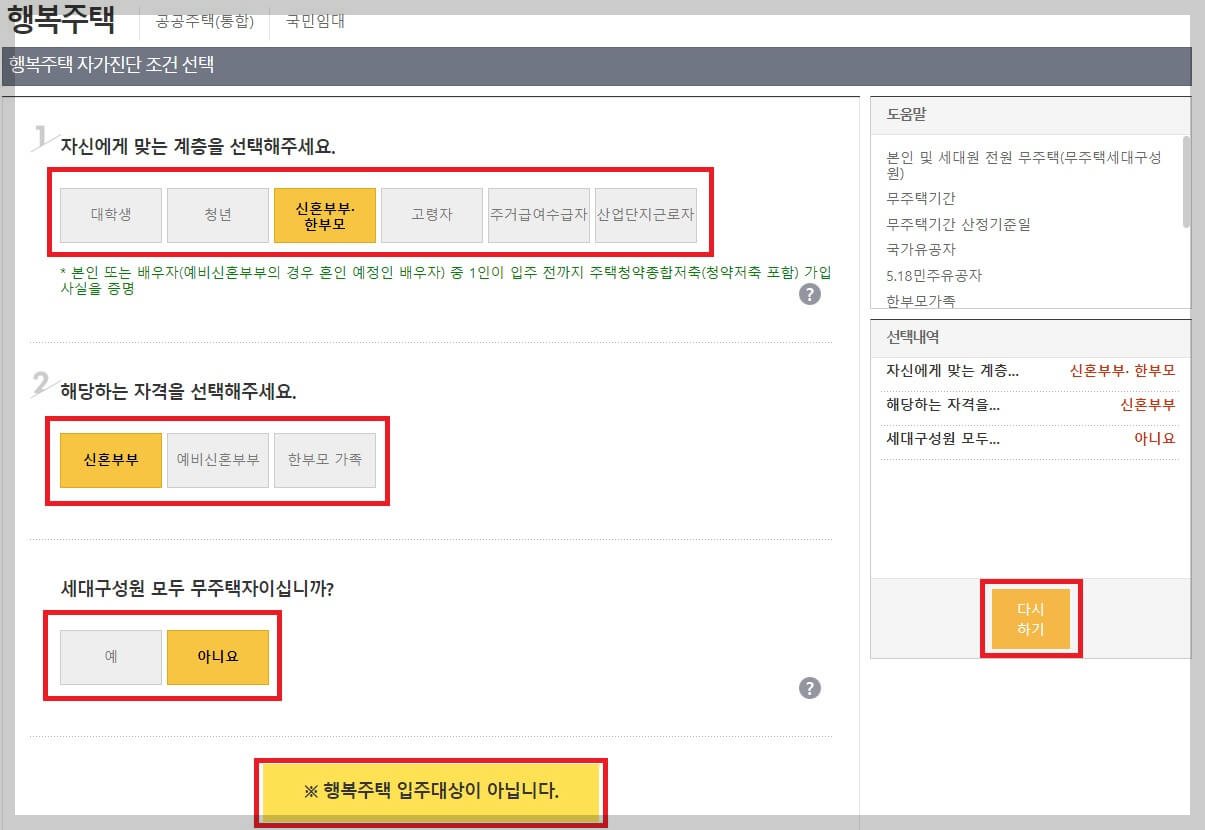Screen dimensions: 1205x830
Task: Click the selected 아니요 answer button
Action: pos(218,656)
